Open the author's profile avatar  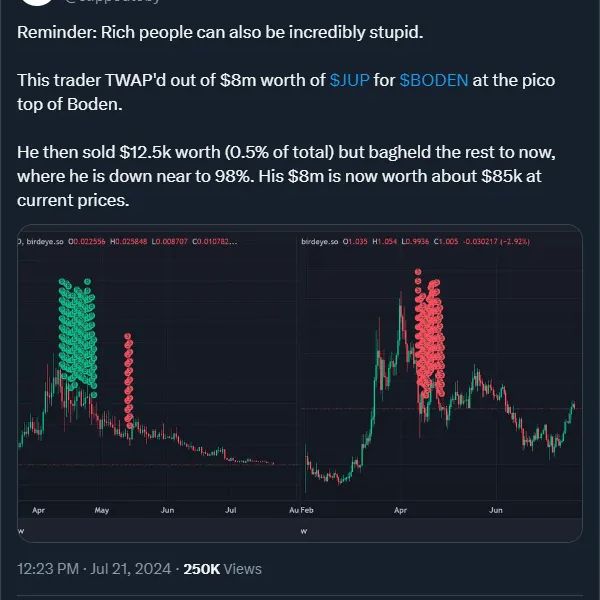[x=37, y=2]
